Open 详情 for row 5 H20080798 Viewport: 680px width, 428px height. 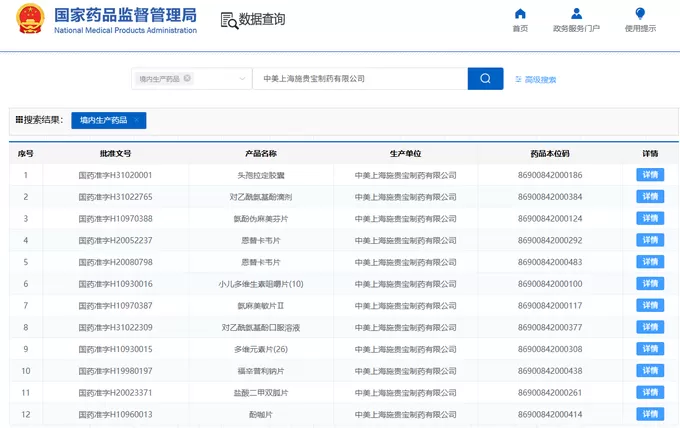[650, 261]
